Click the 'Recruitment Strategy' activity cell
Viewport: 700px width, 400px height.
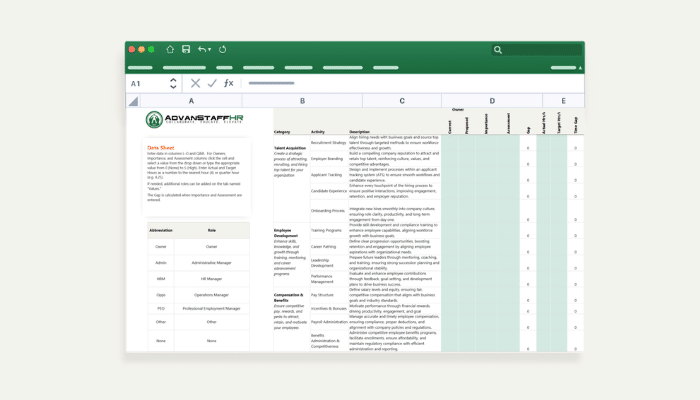(x=329, y=143)
